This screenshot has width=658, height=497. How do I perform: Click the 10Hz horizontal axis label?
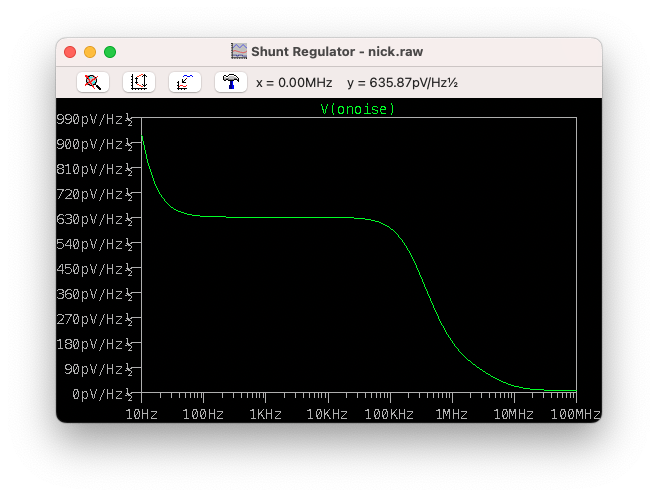point(142,415)
